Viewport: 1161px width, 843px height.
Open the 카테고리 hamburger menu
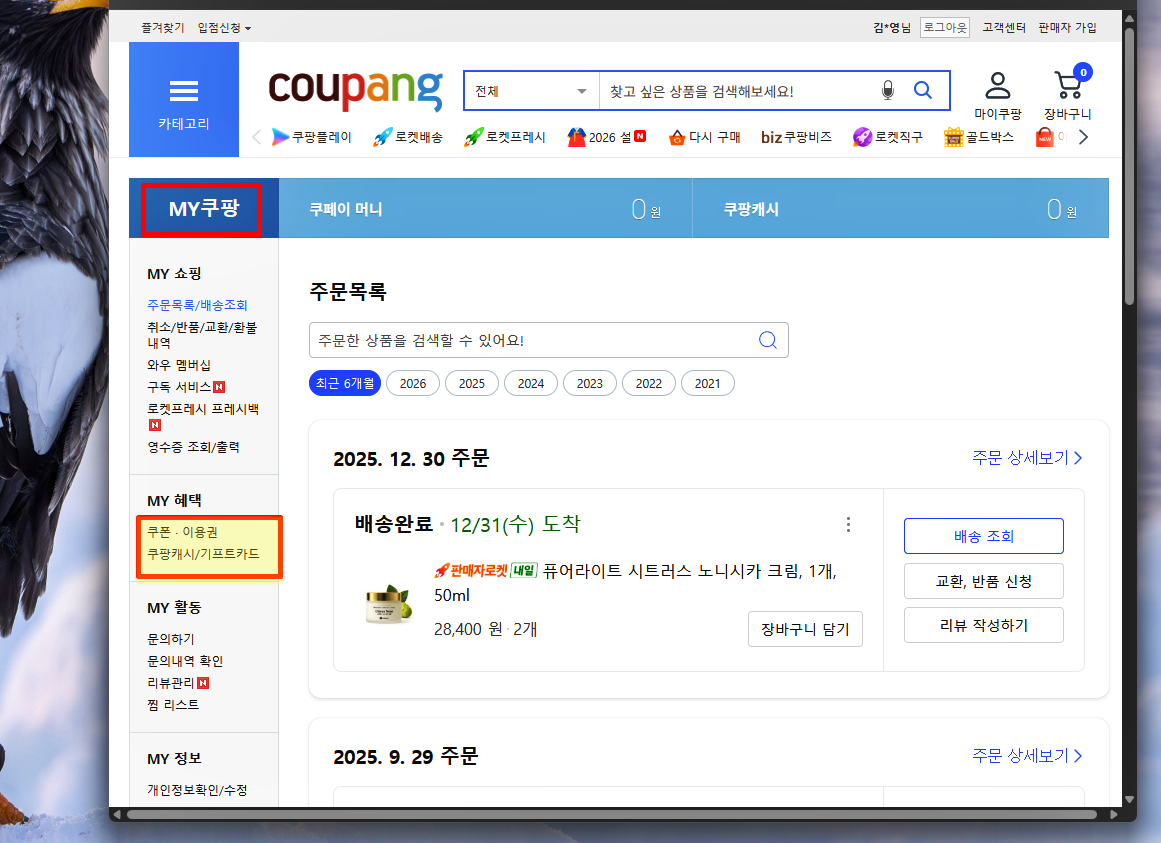[x=184, y=99]
